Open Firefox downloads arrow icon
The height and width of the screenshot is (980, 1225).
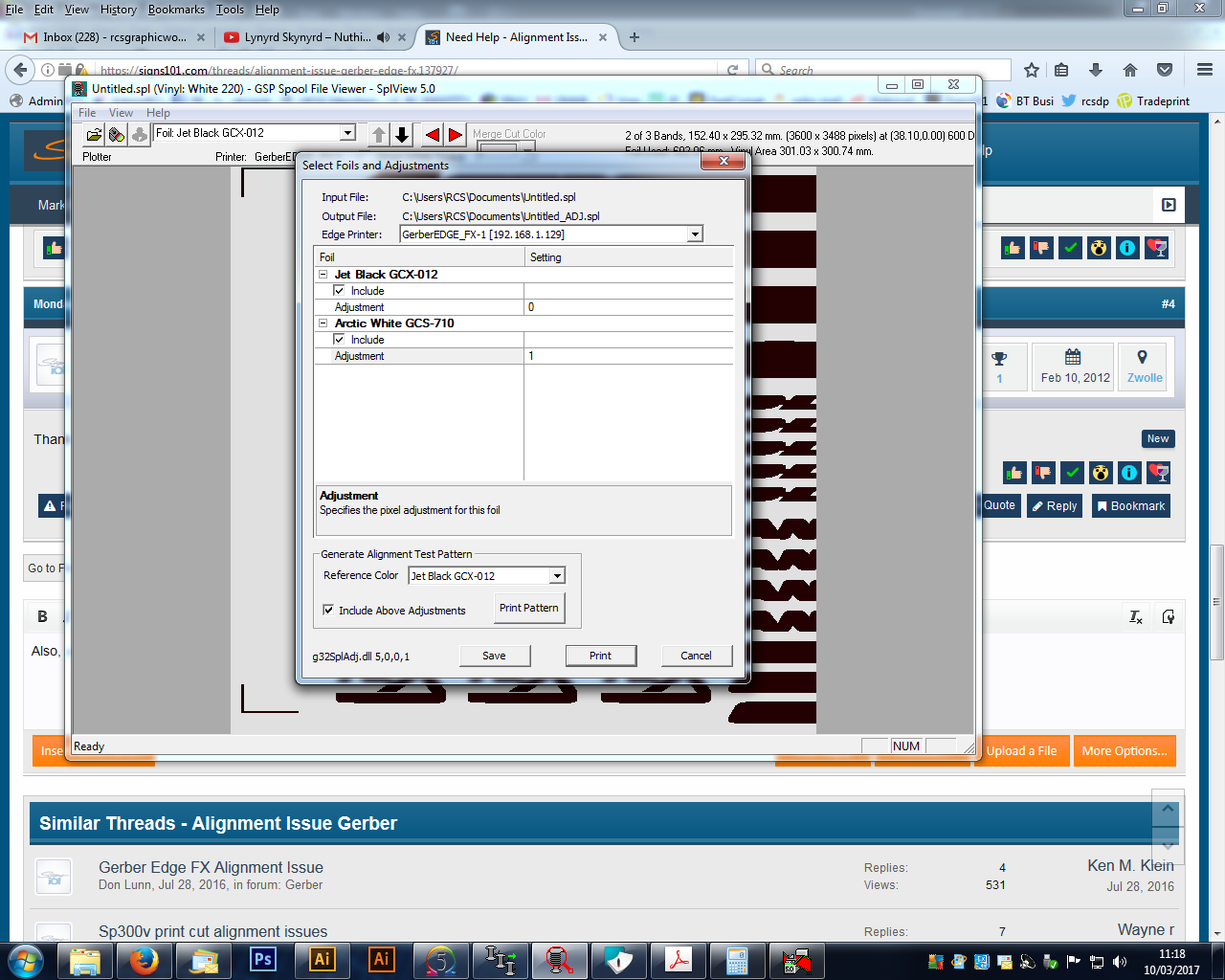click(x=1096, y=70)
